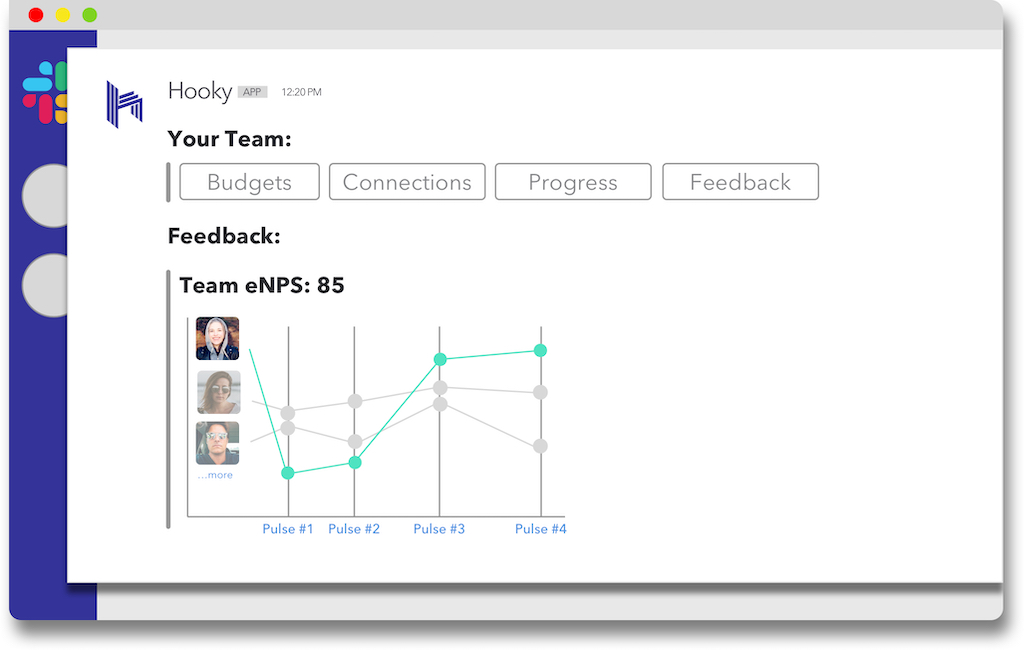
Task: Click the green data point at Pulse #3
Action: click(439, 359)
